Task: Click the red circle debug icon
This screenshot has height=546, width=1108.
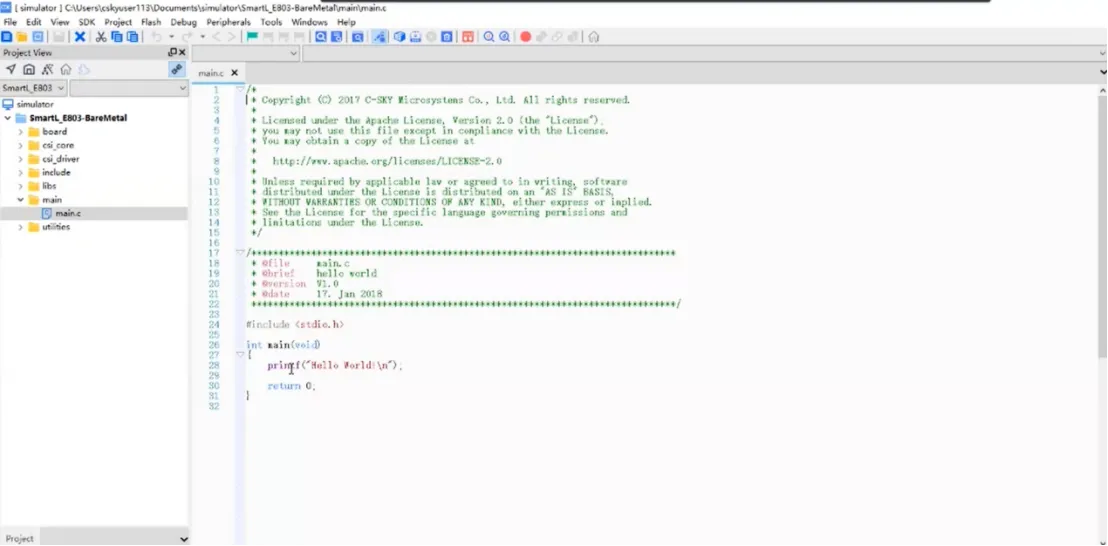Action: (526, 37)
